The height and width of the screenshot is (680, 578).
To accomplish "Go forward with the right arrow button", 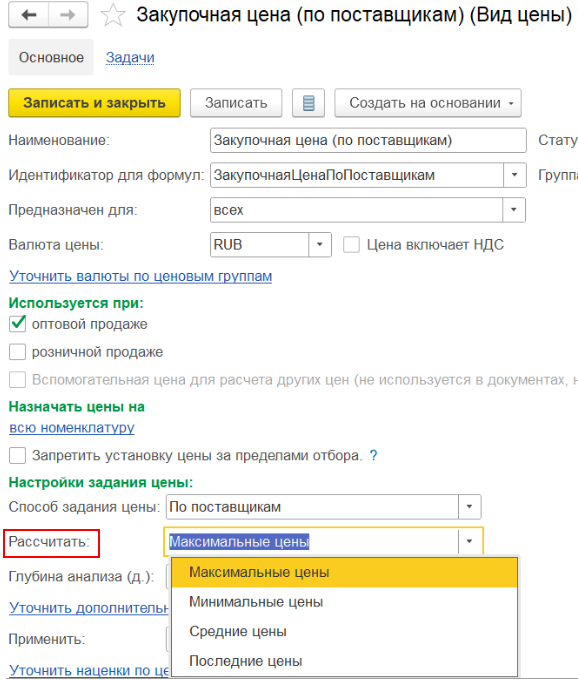I will 68,15.
